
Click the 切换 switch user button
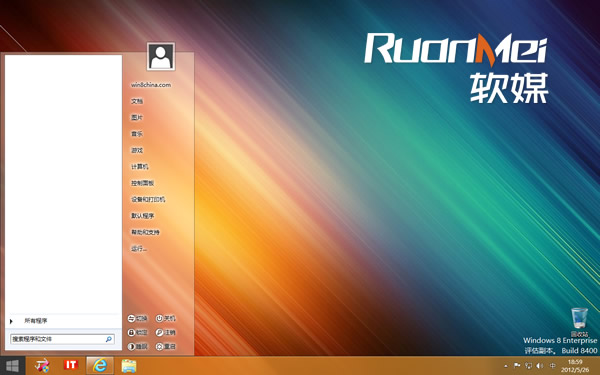(138, 318)
